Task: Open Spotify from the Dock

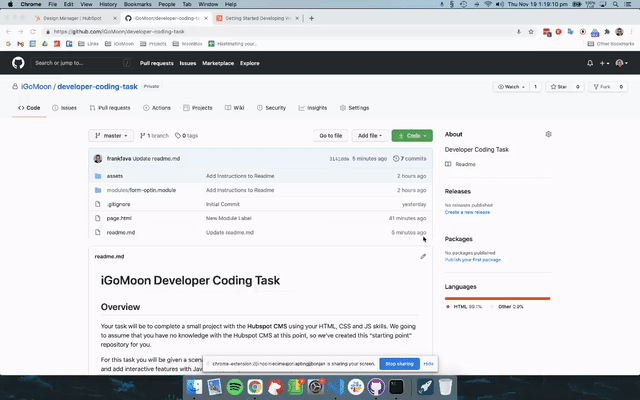Action: click(235, 387)
